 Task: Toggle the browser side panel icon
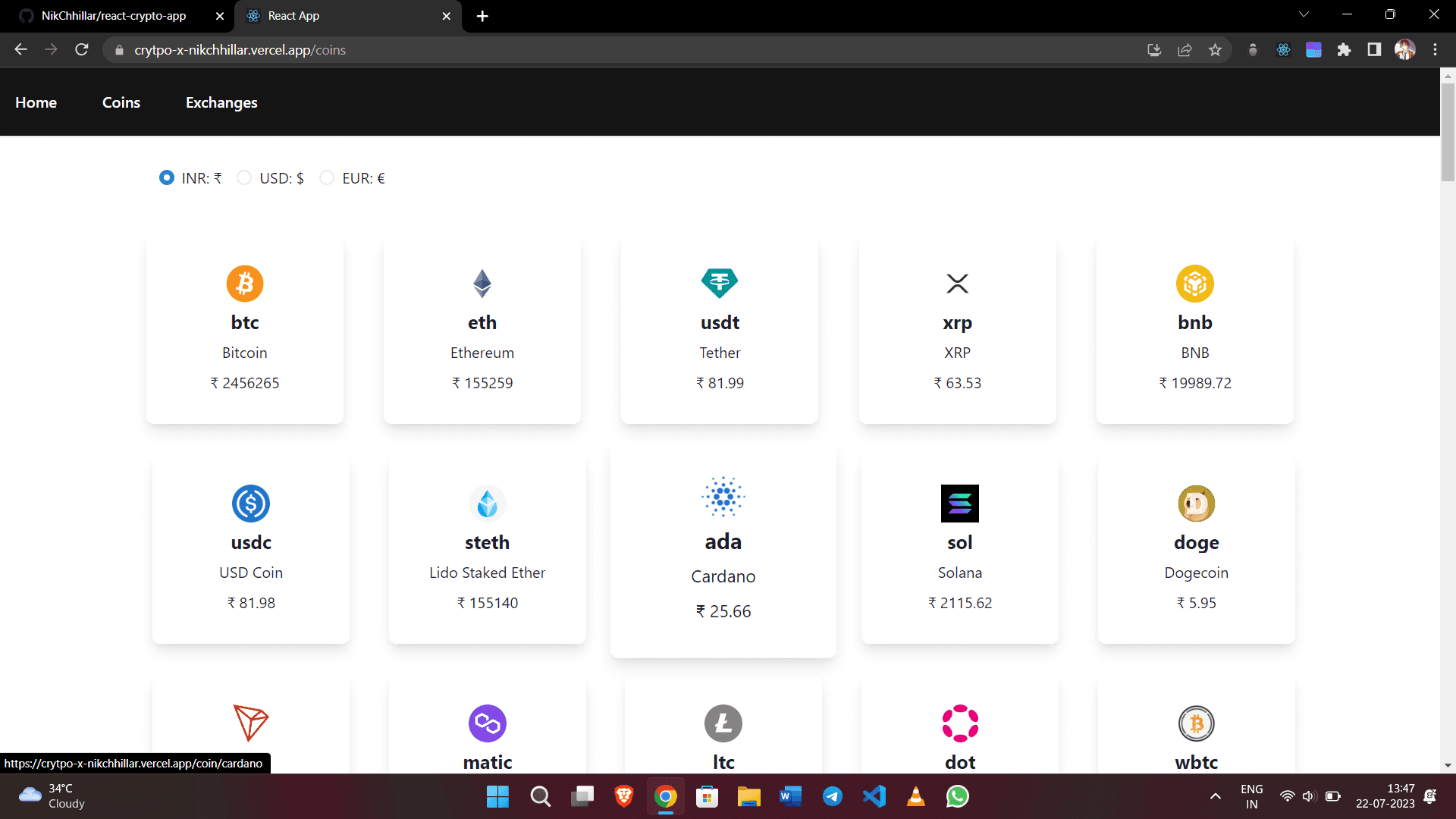coord(1374,50)
